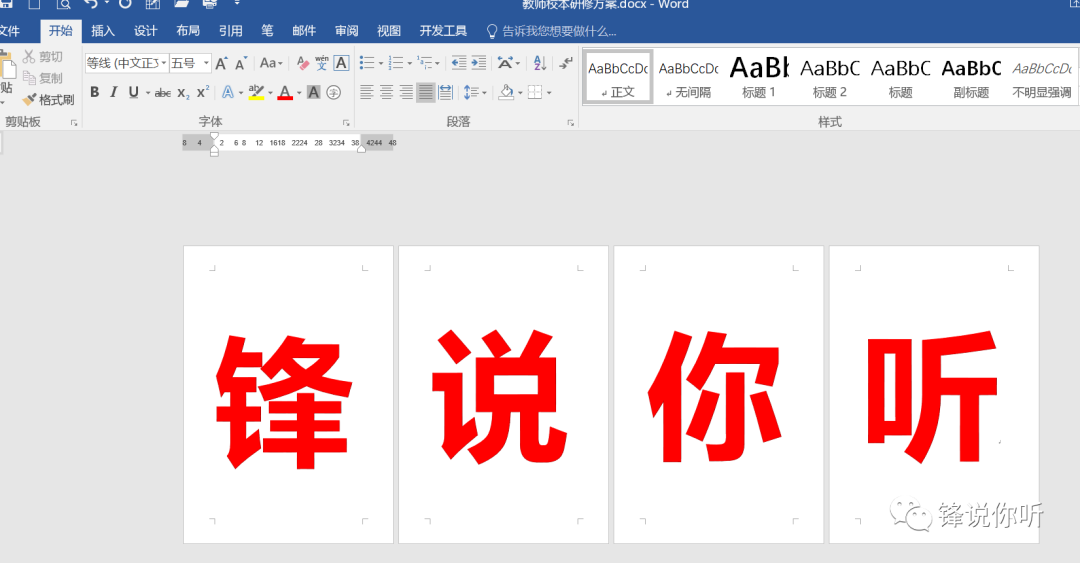This screenshot has height=563, width=1080.
Task: Click the numbered list icon
Action: (x=396, y=63)
